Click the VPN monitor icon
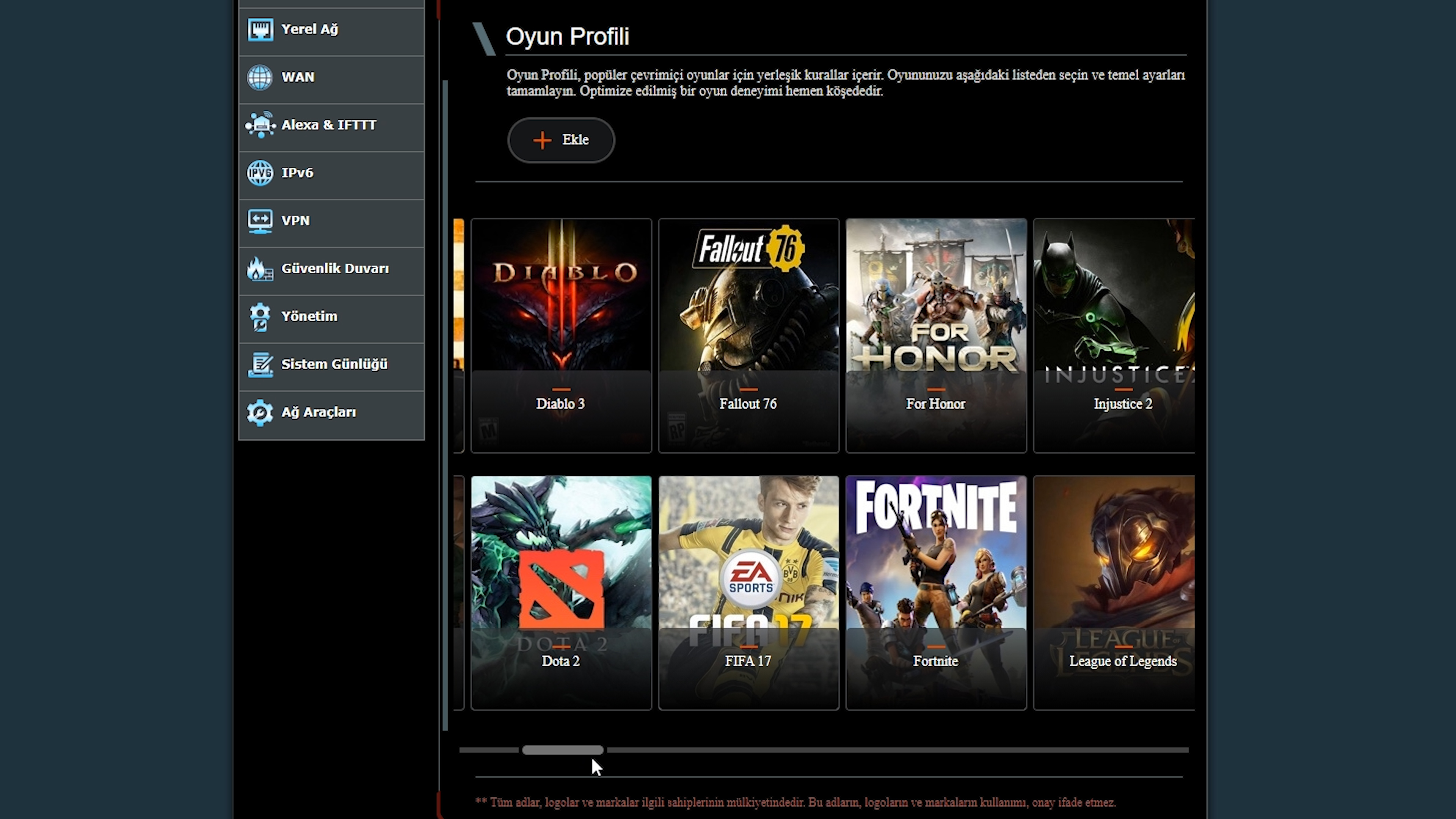This screenshot has width=1456, height=819. pos(260,221)
